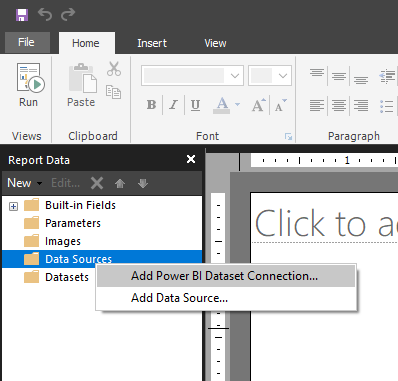Screen dimensions: 398x381
Task: Click the Undo arrow icon
Action: coord(45,14)
